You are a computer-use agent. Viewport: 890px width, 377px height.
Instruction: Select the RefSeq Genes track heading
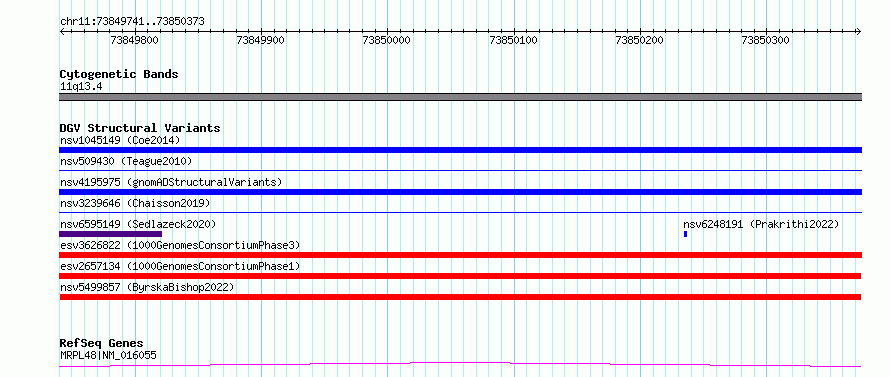click(x=102, y=344)
